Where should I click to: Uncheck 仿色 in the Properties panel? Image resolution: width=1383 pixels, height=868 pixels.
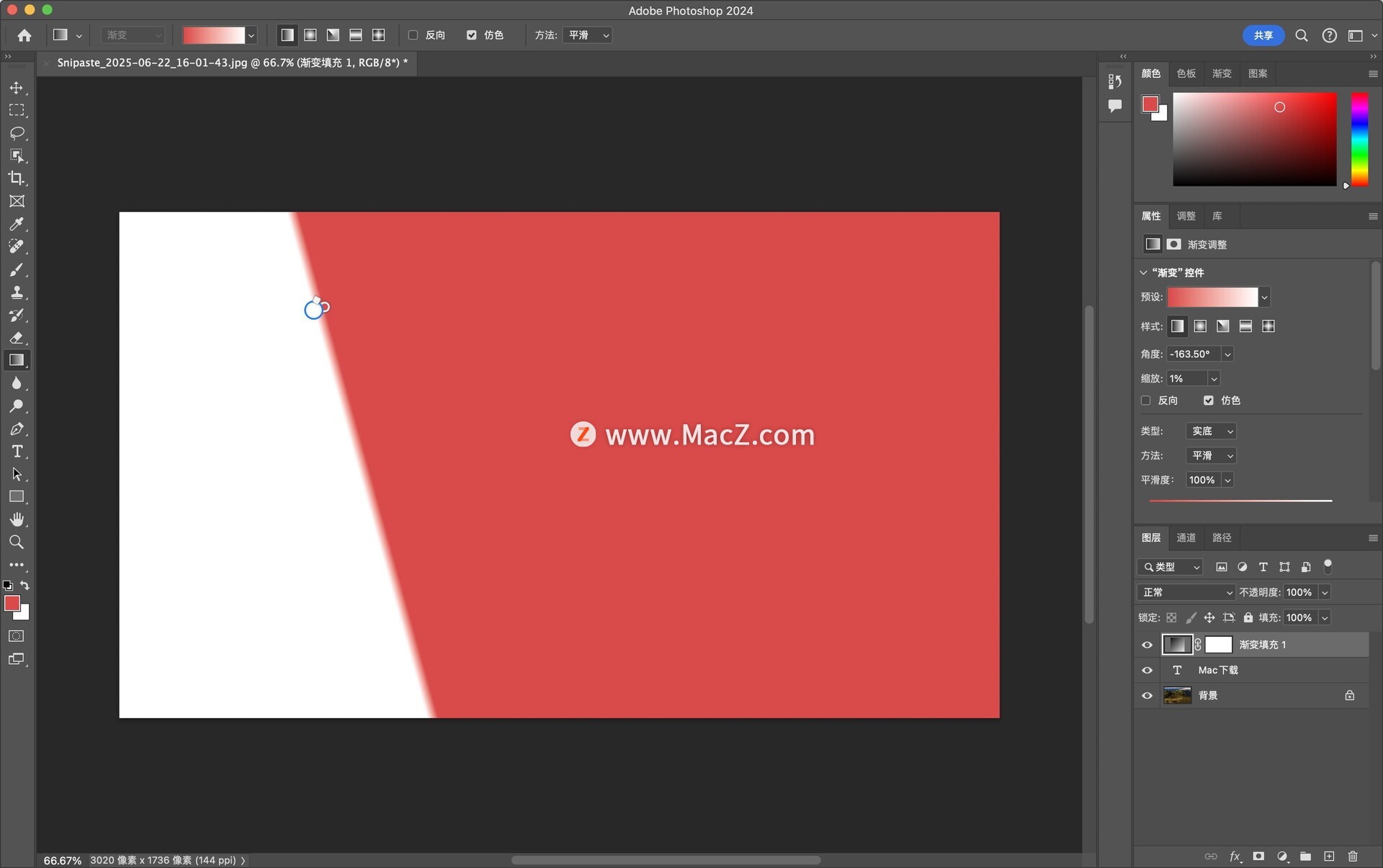coord(1208,401)
